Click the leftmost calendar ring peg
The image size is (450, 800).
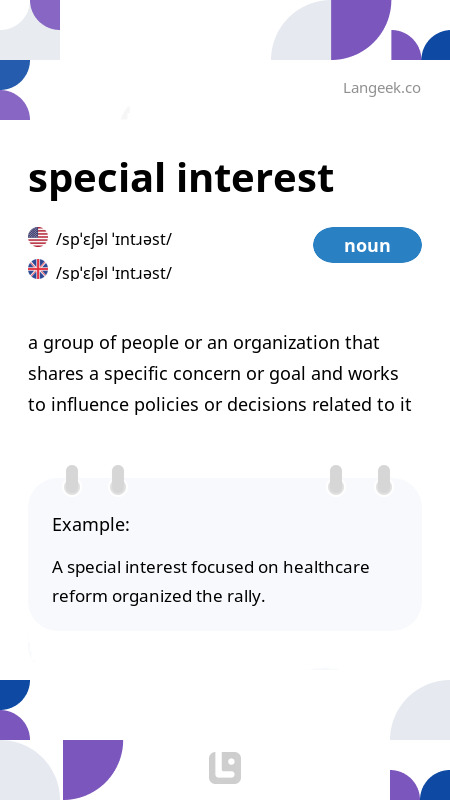(x=72, y=480)
